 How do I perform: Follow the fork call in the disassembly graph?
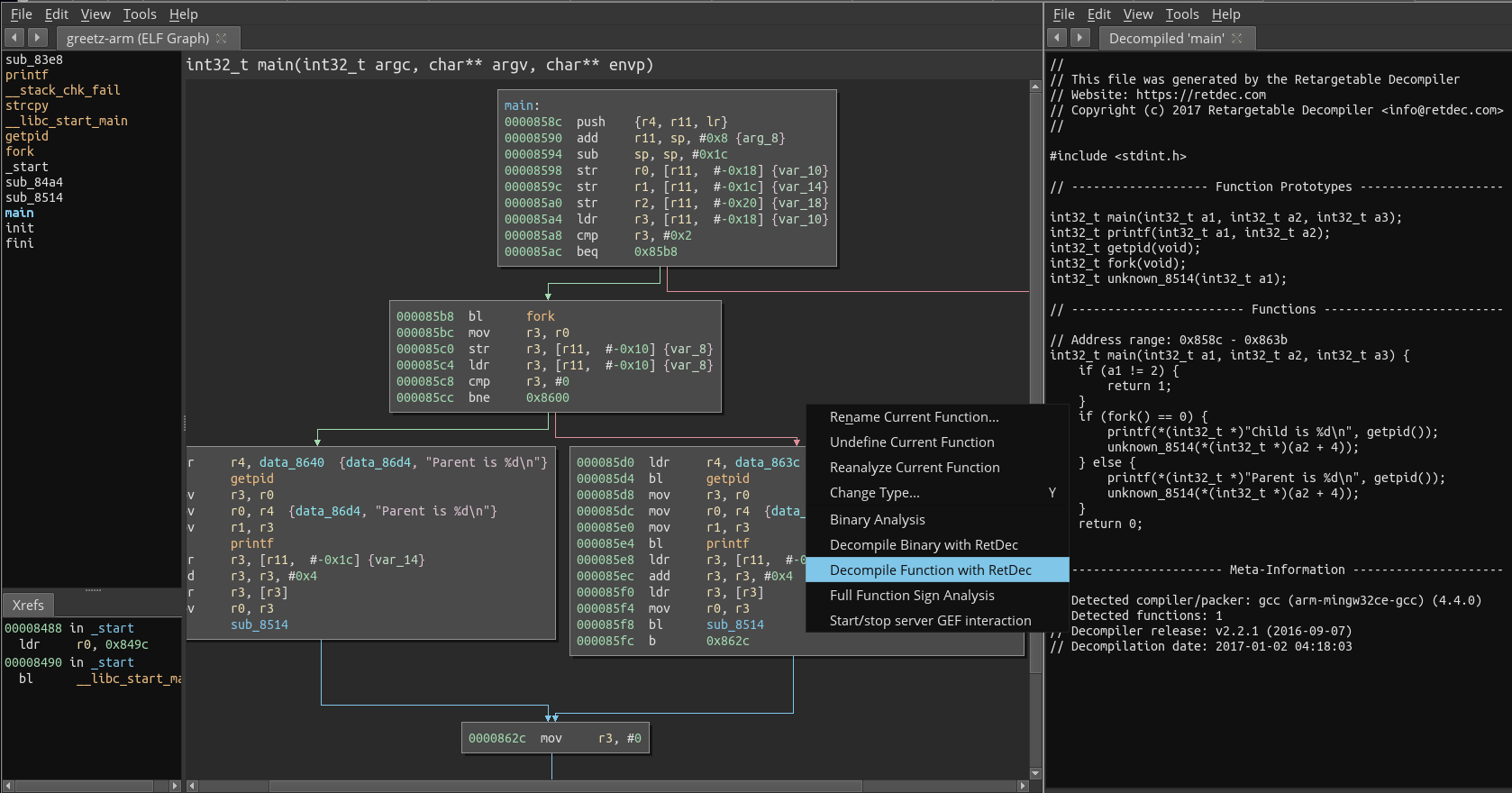tap(541, 316)
